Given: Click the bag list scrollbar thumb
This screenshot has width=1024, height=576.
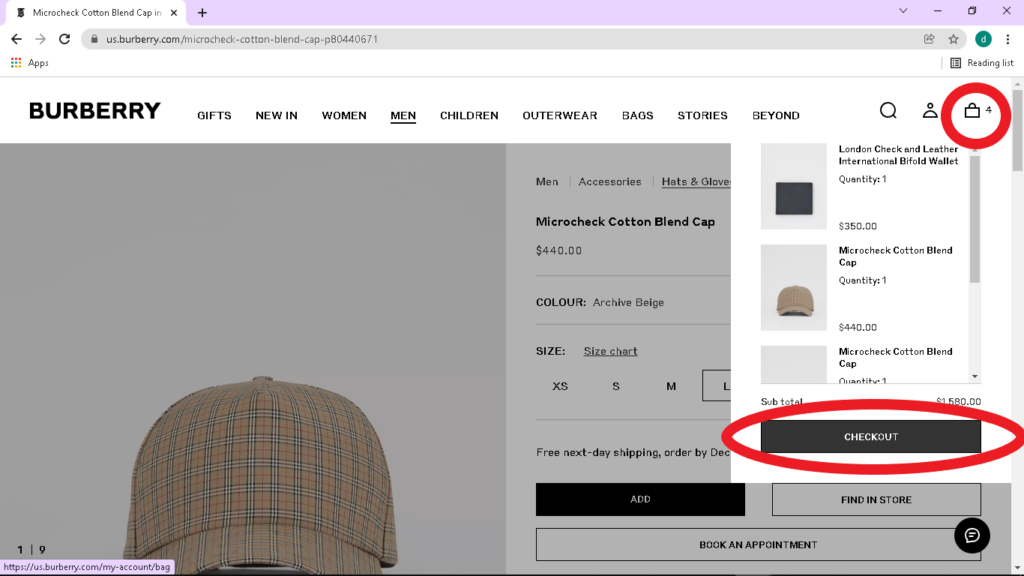Looking at the screenshot, I should [974, 219].
